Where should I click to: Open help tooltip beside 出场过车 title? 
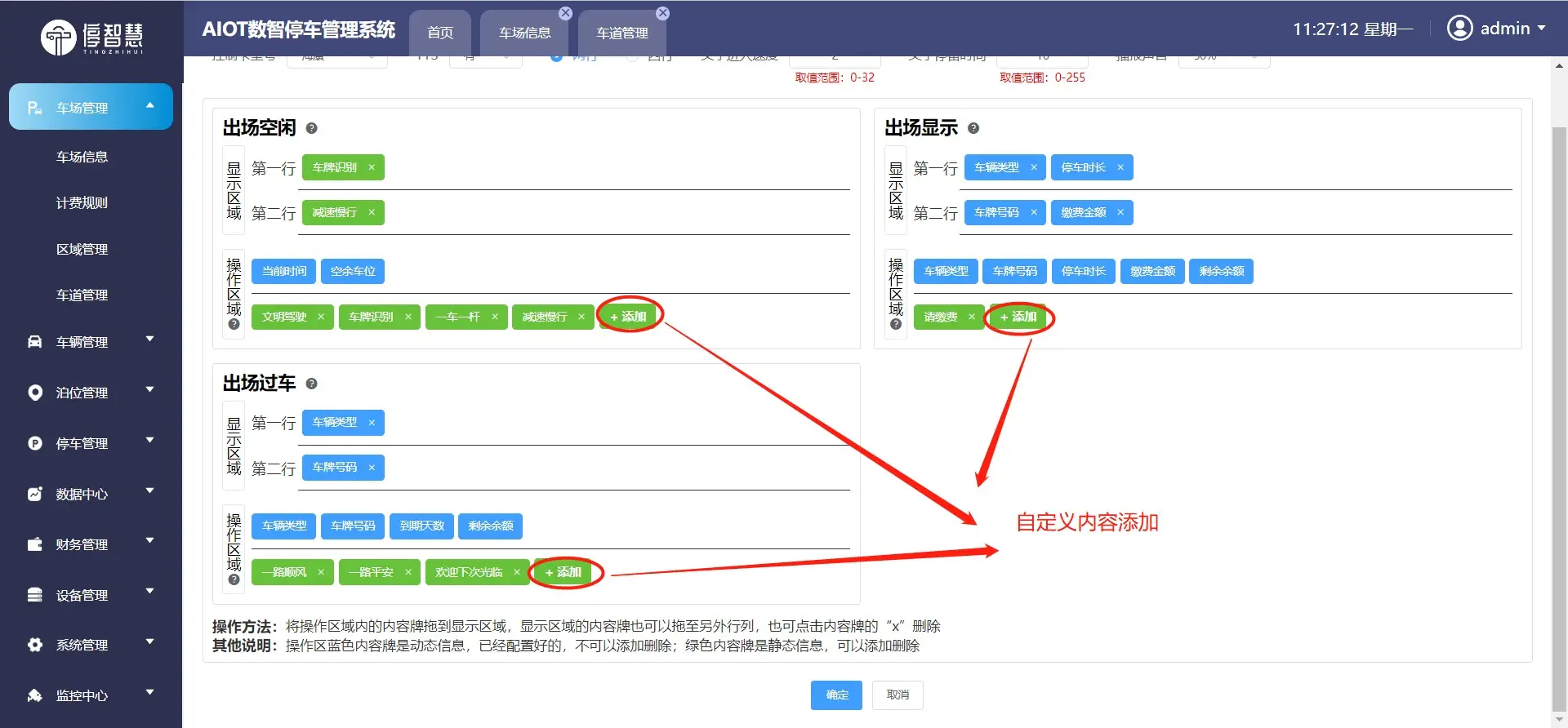[311, 384]
